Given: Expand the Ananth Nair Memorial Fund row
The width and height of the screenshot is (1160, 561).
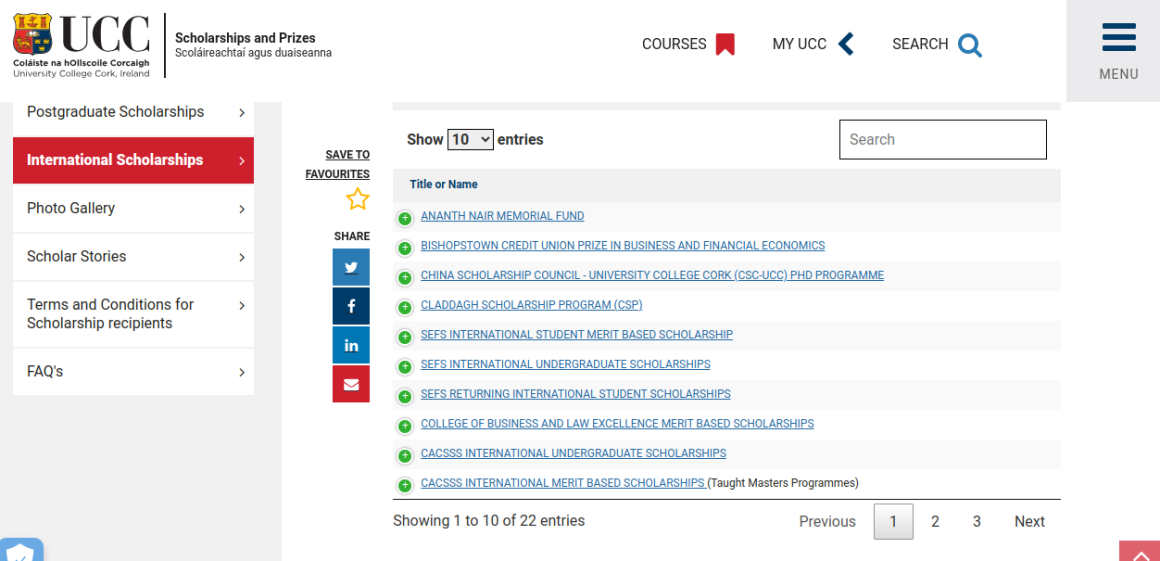Looking at the screenshot, I should click(405, 218).
